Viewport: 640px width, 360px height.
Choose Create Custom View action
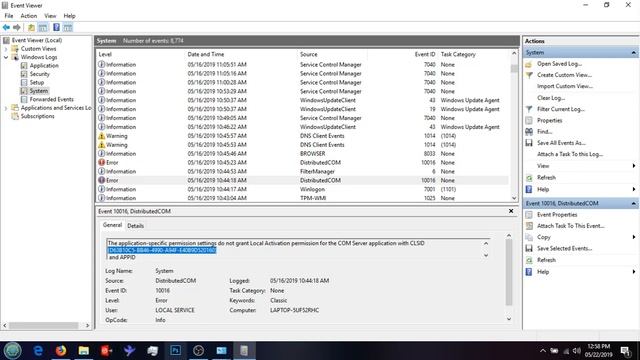564,75
